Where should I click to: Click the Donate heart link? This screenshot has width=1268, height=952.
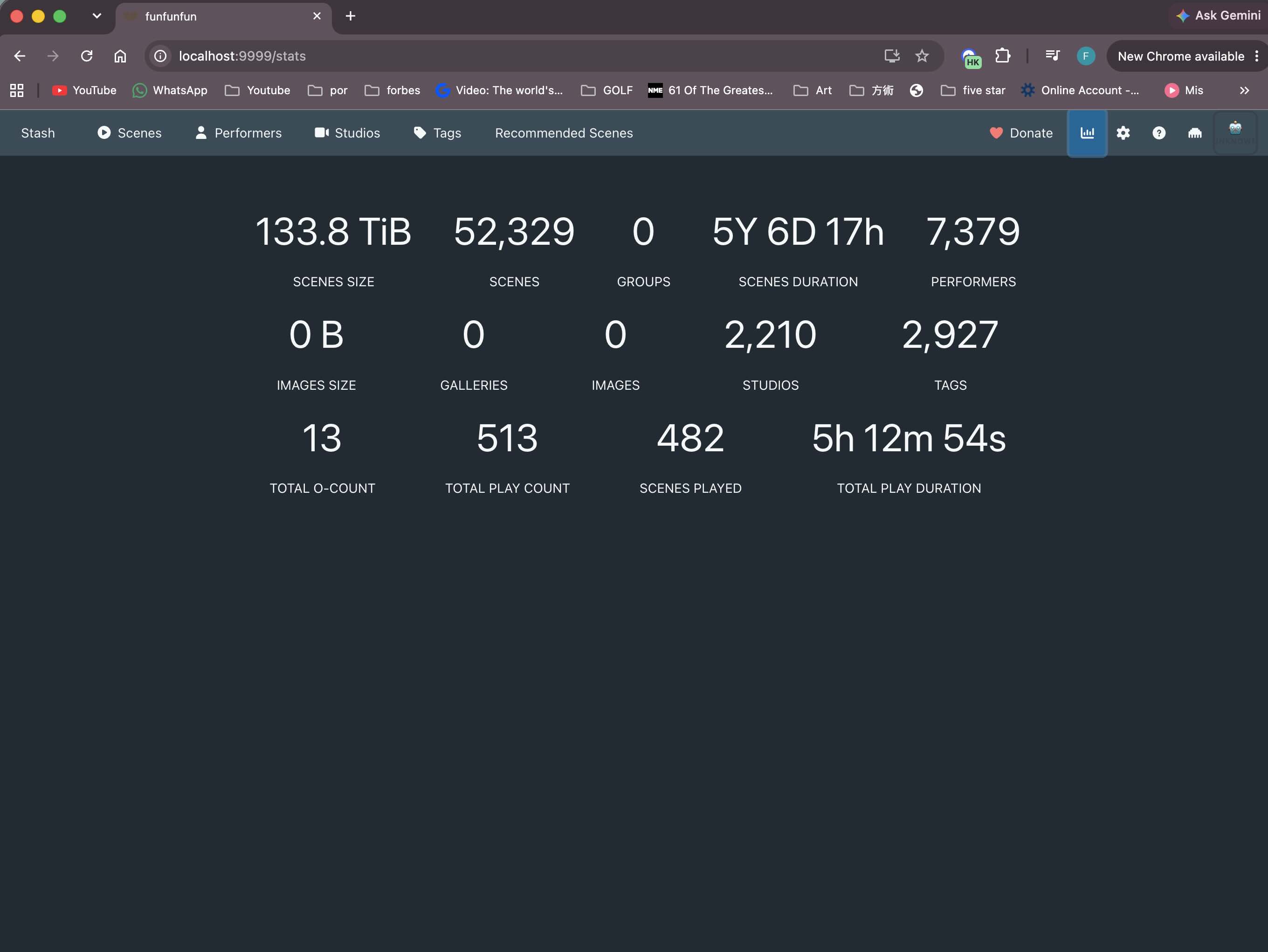click(x=1021, y=133)
